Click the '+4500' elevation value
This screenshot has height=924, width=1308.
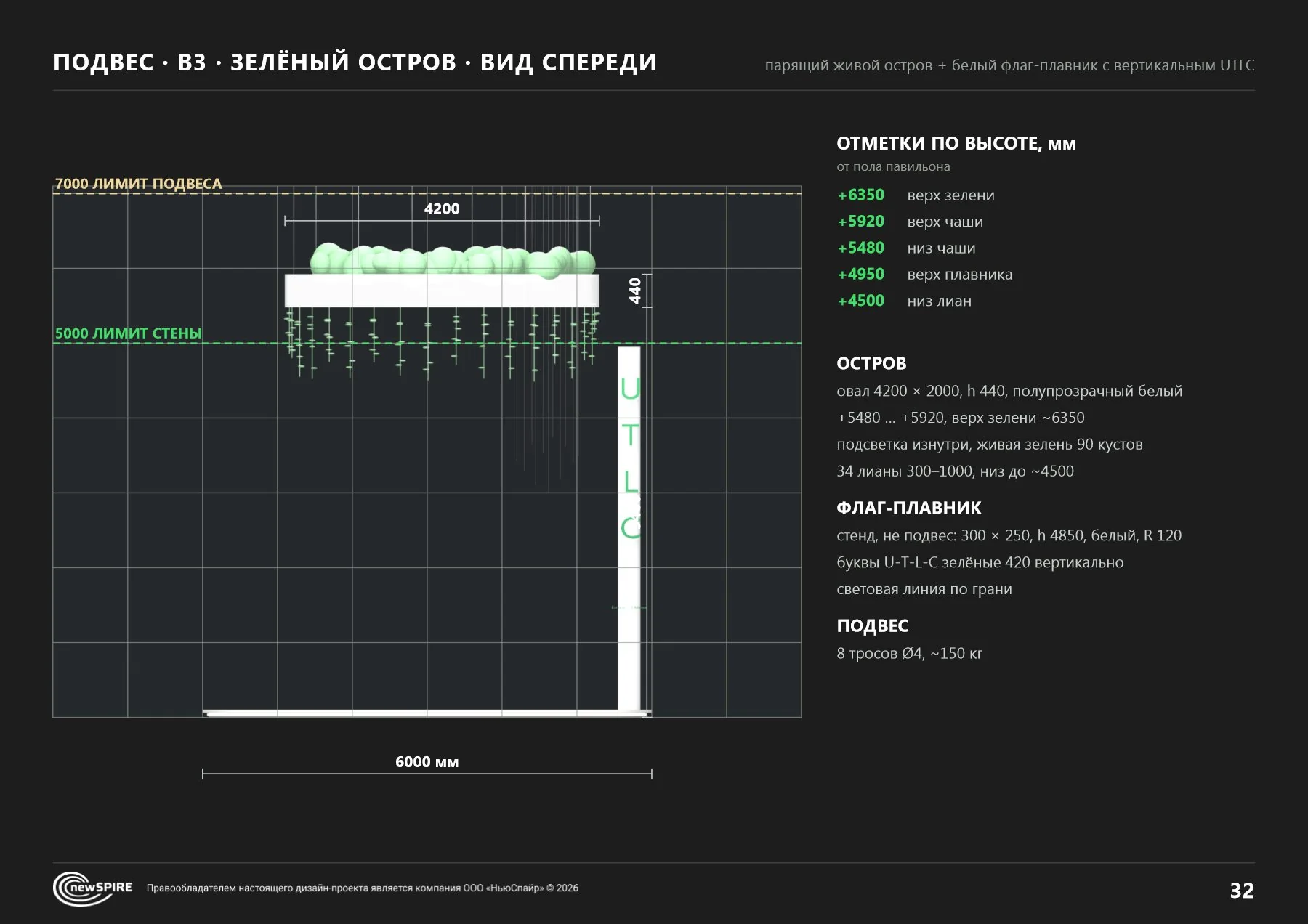pos(861,301)
